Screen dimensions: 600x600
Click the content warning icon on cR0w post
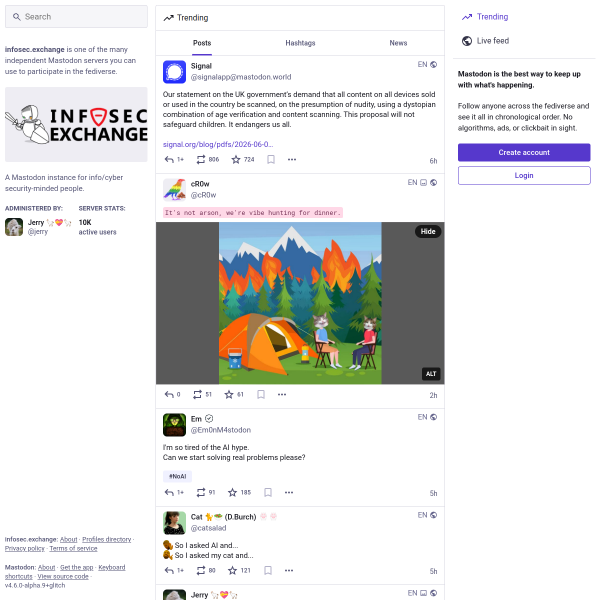423,183
